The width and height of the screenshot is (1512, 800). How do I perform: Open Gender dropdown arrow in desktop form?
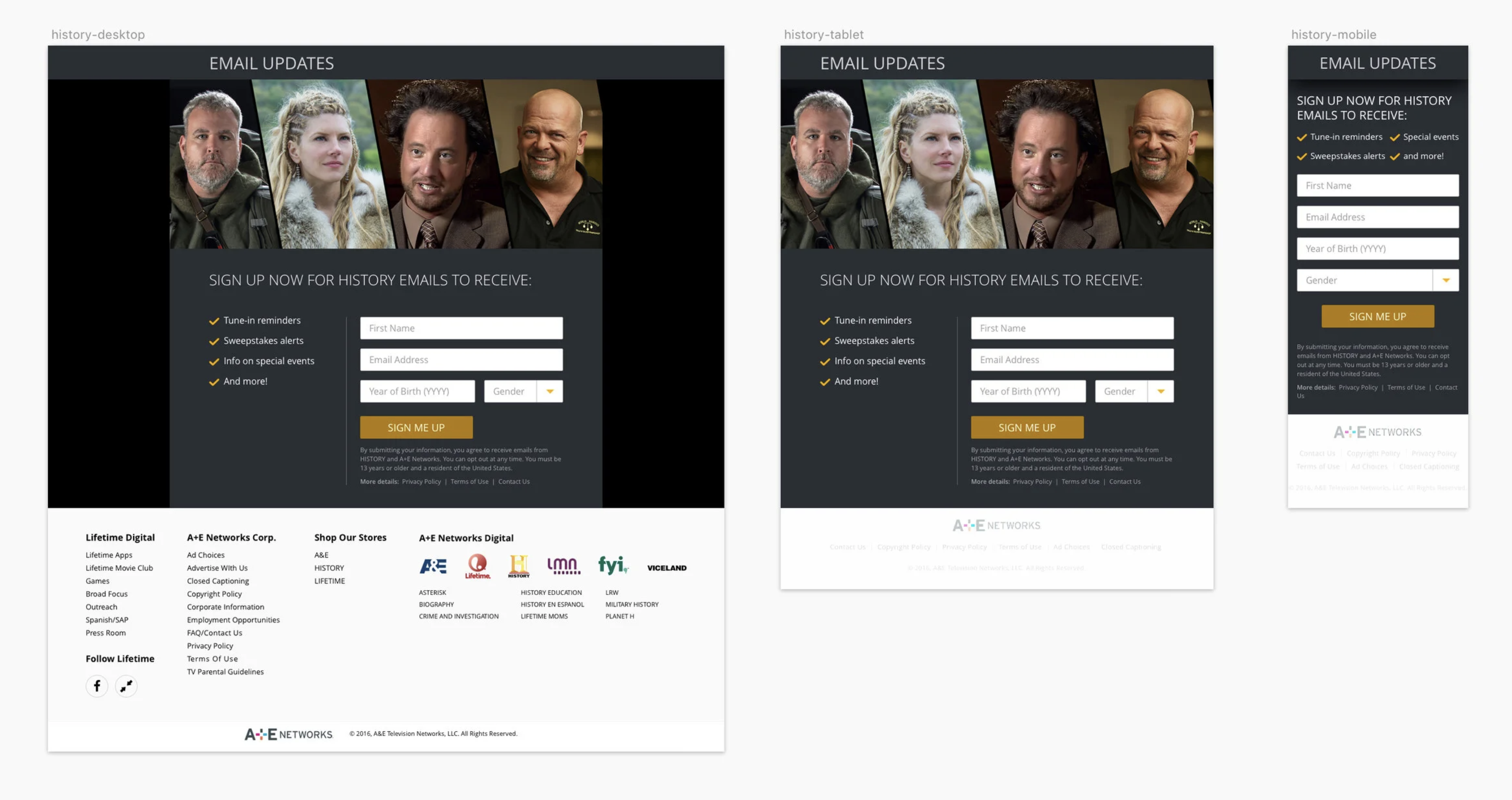click(550, 391)
